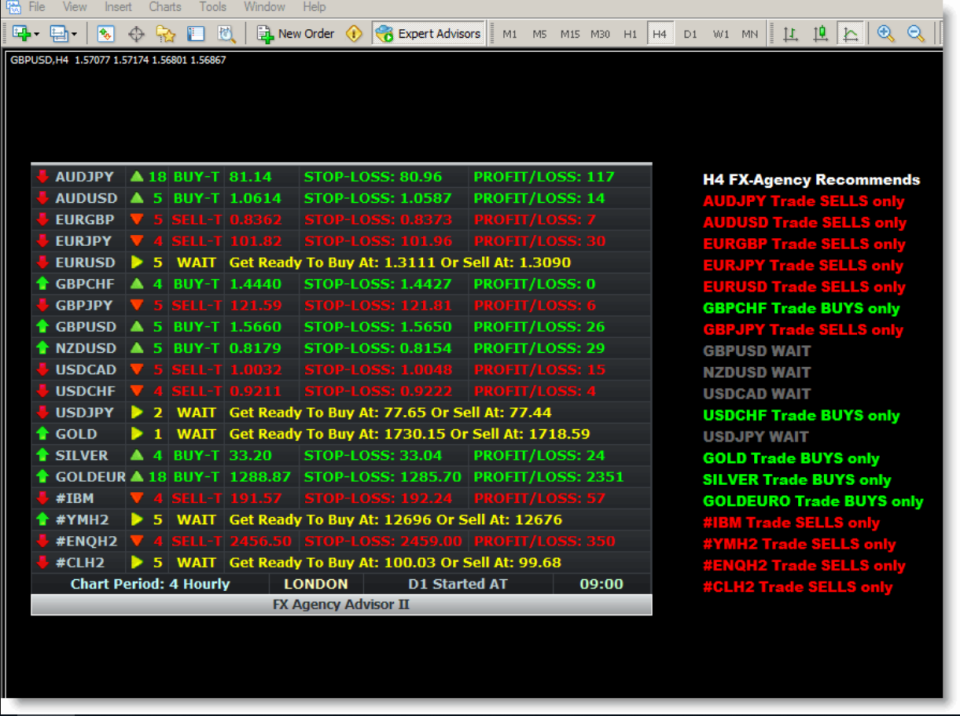Open the Market Watch window
Screen dimensions: 960x716
pos(104,33)
